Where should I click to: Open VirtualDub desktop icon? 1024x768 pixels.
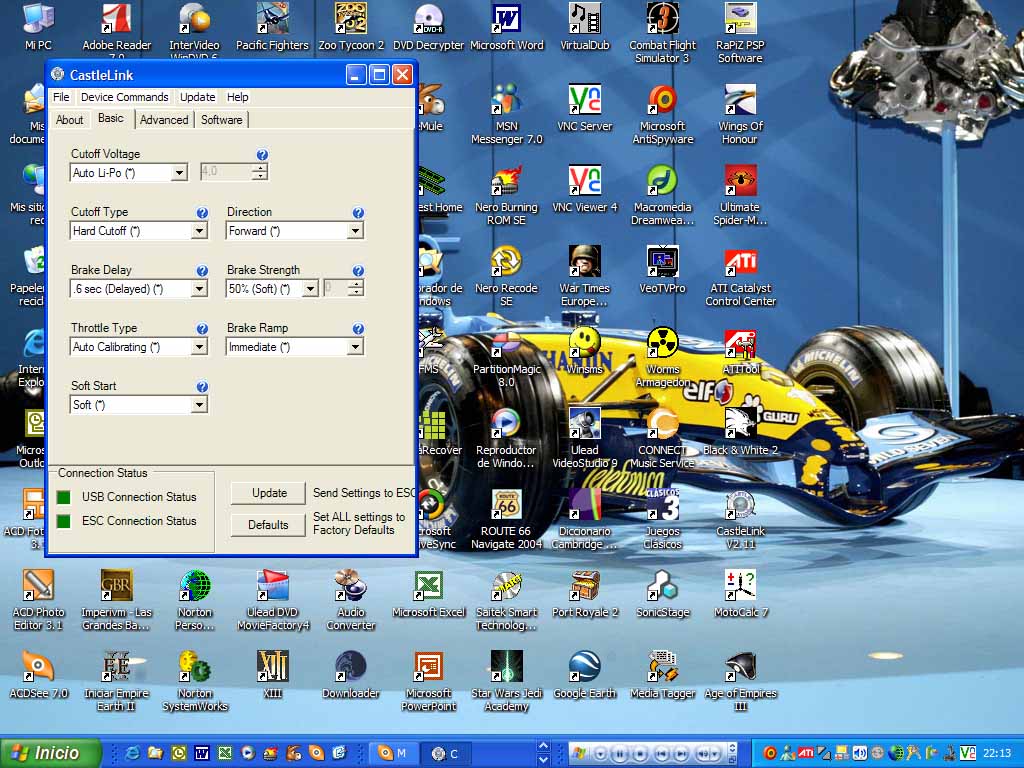584,19
